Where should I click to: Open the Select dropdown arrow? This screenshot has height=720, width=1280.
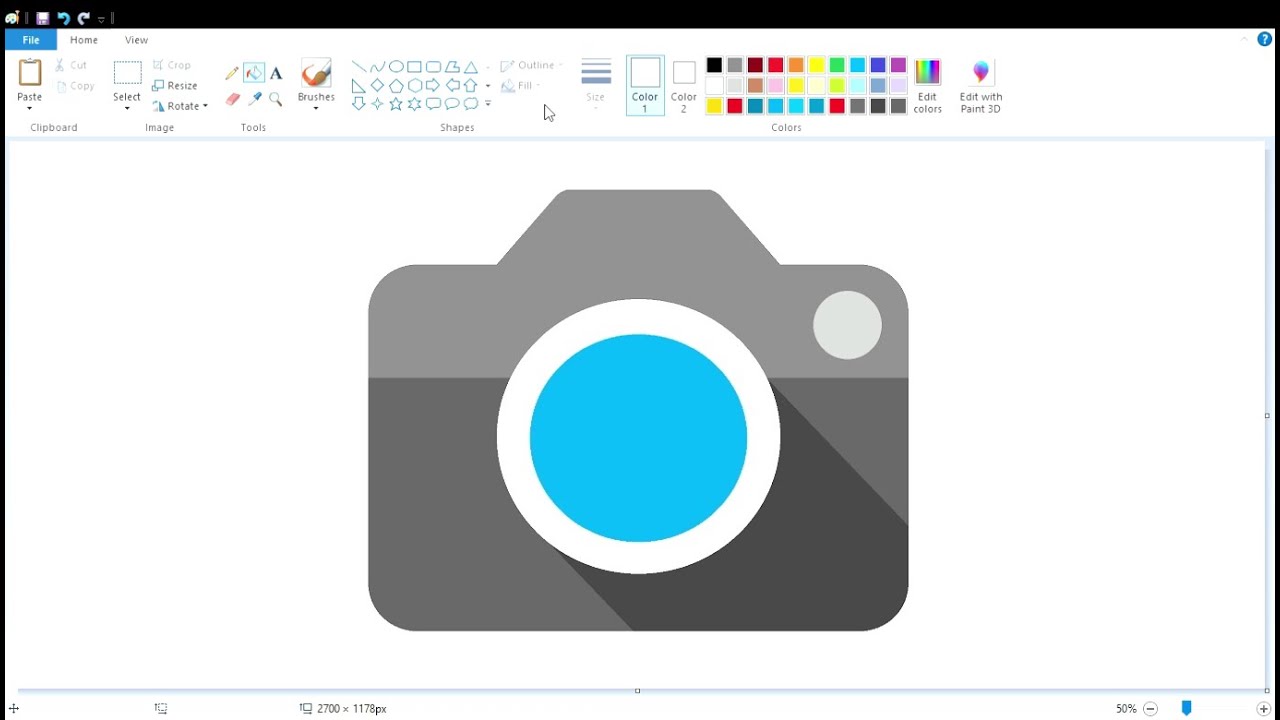[x=127, y=107]
